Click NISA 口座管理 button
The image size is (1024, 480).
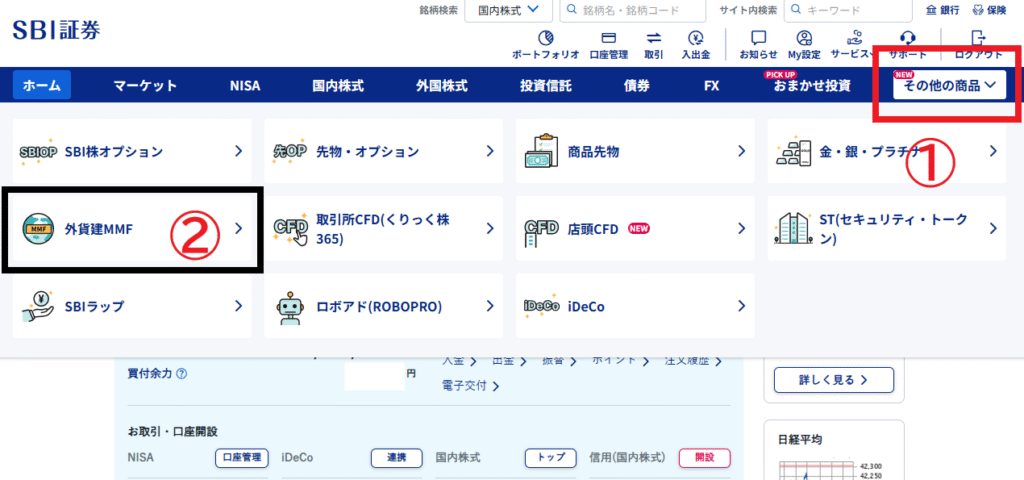(242, 458)
